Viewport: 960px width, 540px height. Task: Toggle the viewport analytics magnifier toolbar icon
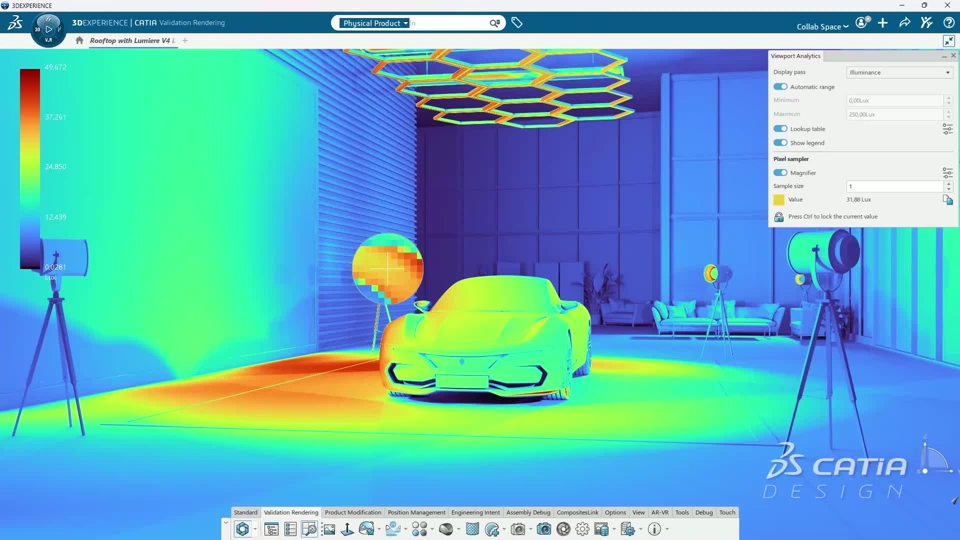(309, 529)
